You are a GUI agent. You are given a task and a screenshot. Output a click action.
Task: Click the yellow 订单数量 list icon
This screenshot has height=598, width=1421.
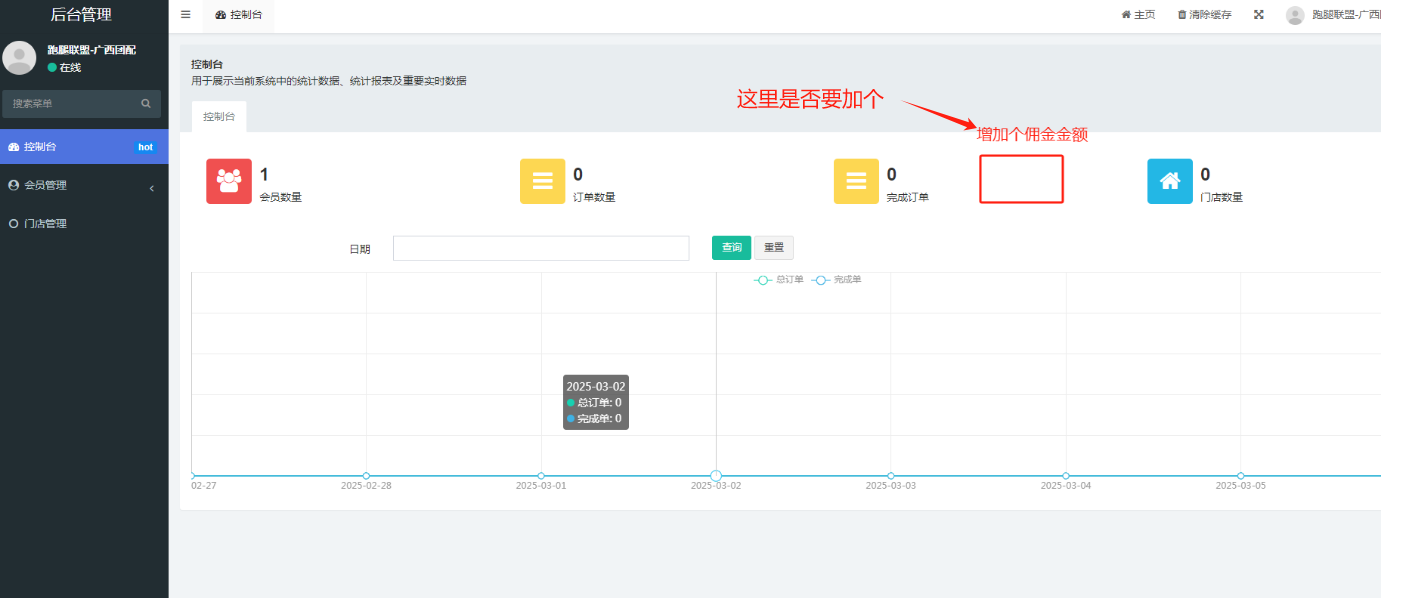pos(543,181)
